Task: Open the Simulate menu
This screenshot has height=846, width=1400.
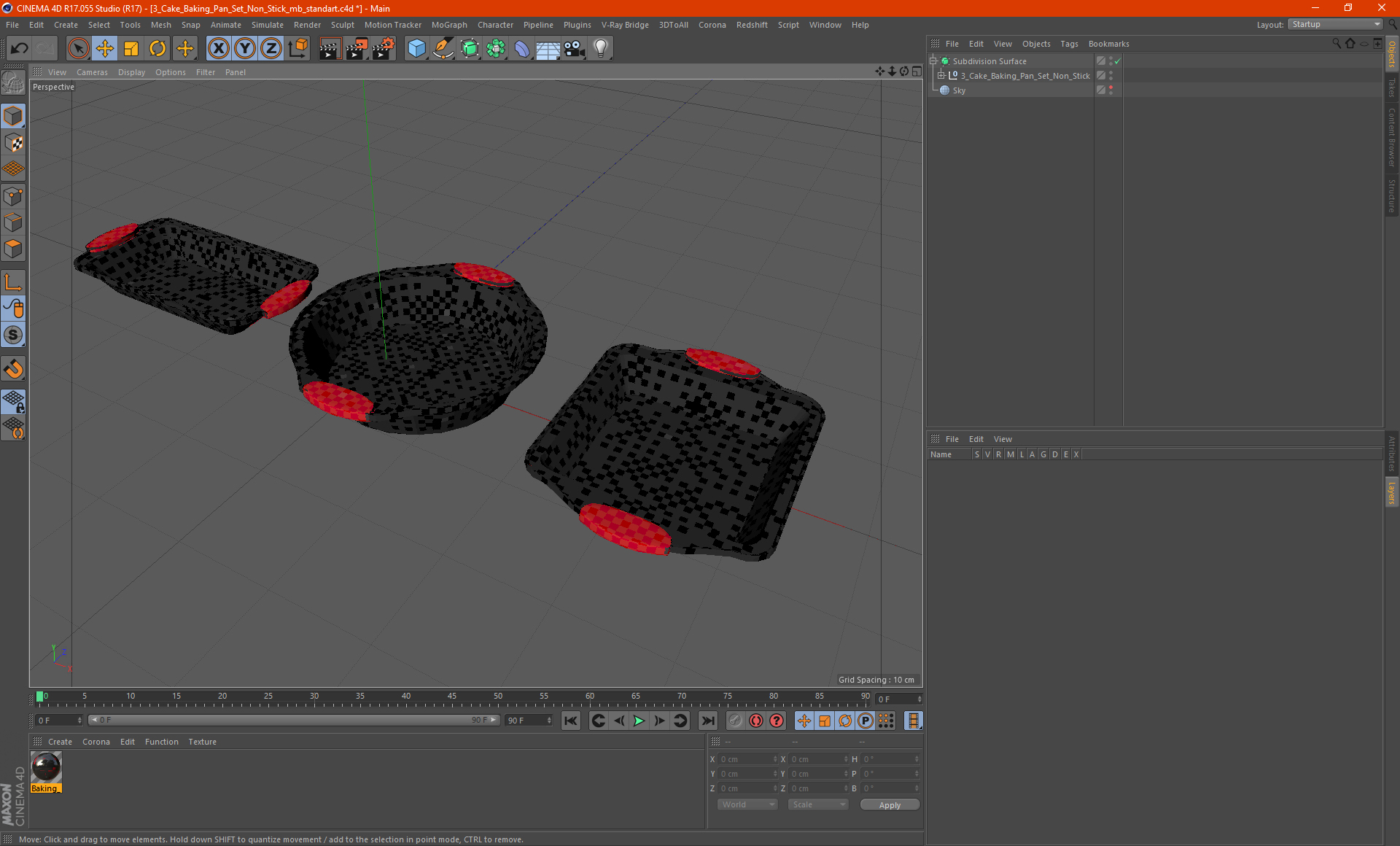Action: click(268, 25)
